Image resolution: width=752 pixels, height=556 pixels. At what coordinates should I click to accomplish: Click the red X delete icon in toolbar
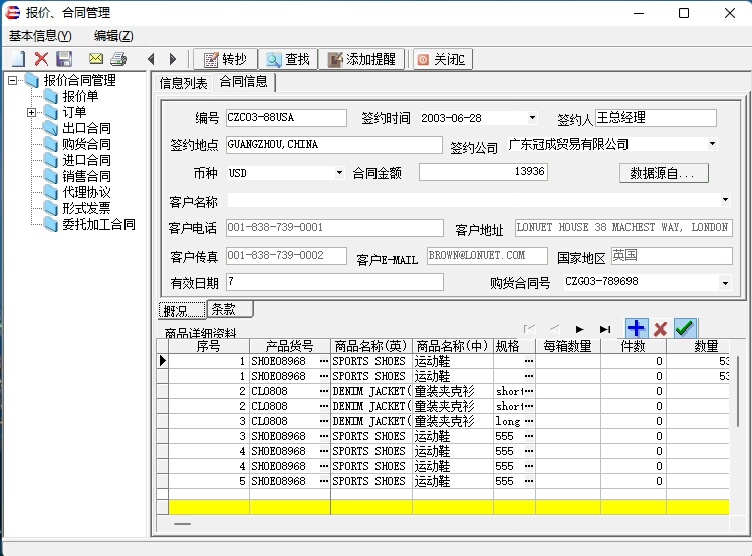click(41, 59)
